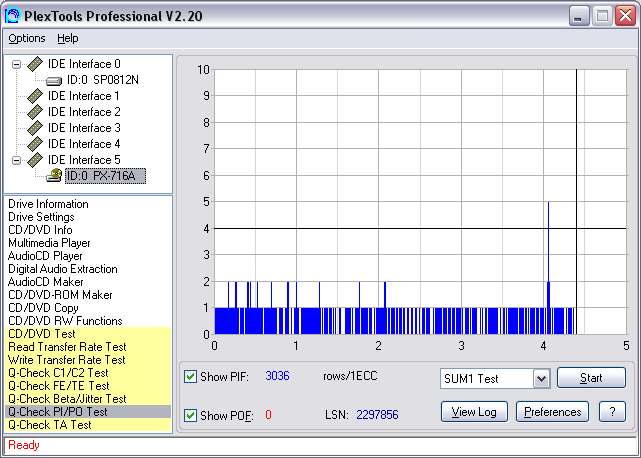Click the rows/1ECC label
641x458 pixels.
350,376
